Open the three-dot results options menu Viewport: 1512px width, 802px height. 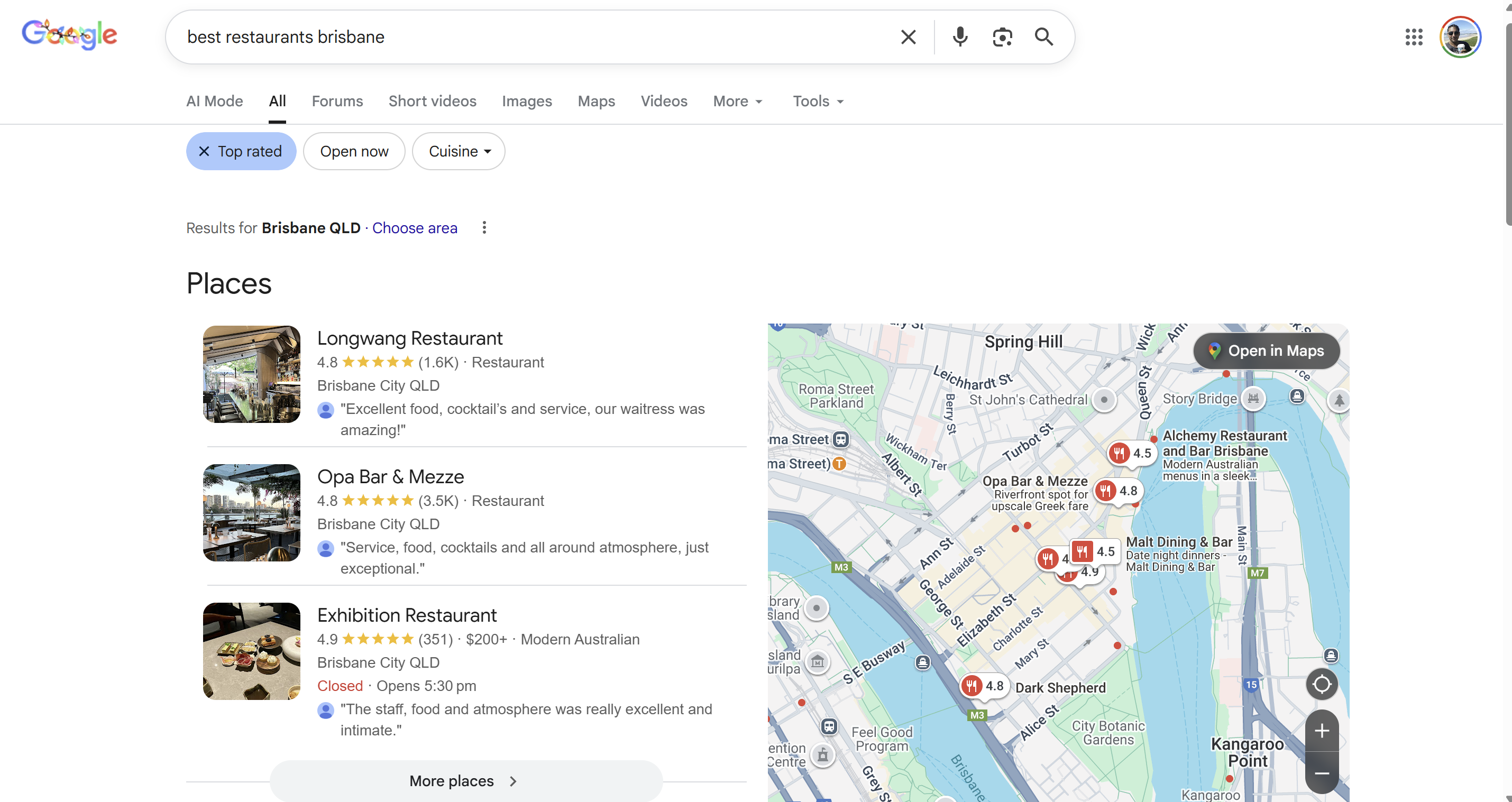[484, 228]
